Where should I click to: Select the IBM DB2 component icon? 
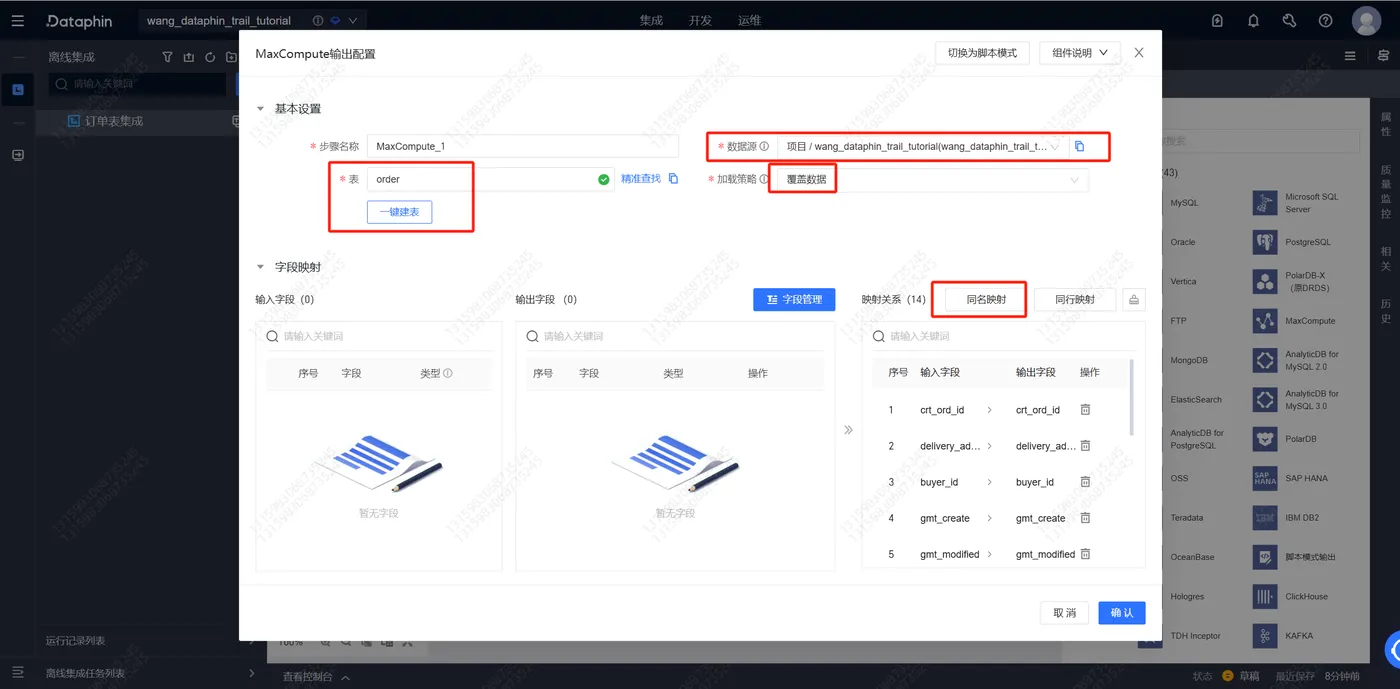(1265, 518)
